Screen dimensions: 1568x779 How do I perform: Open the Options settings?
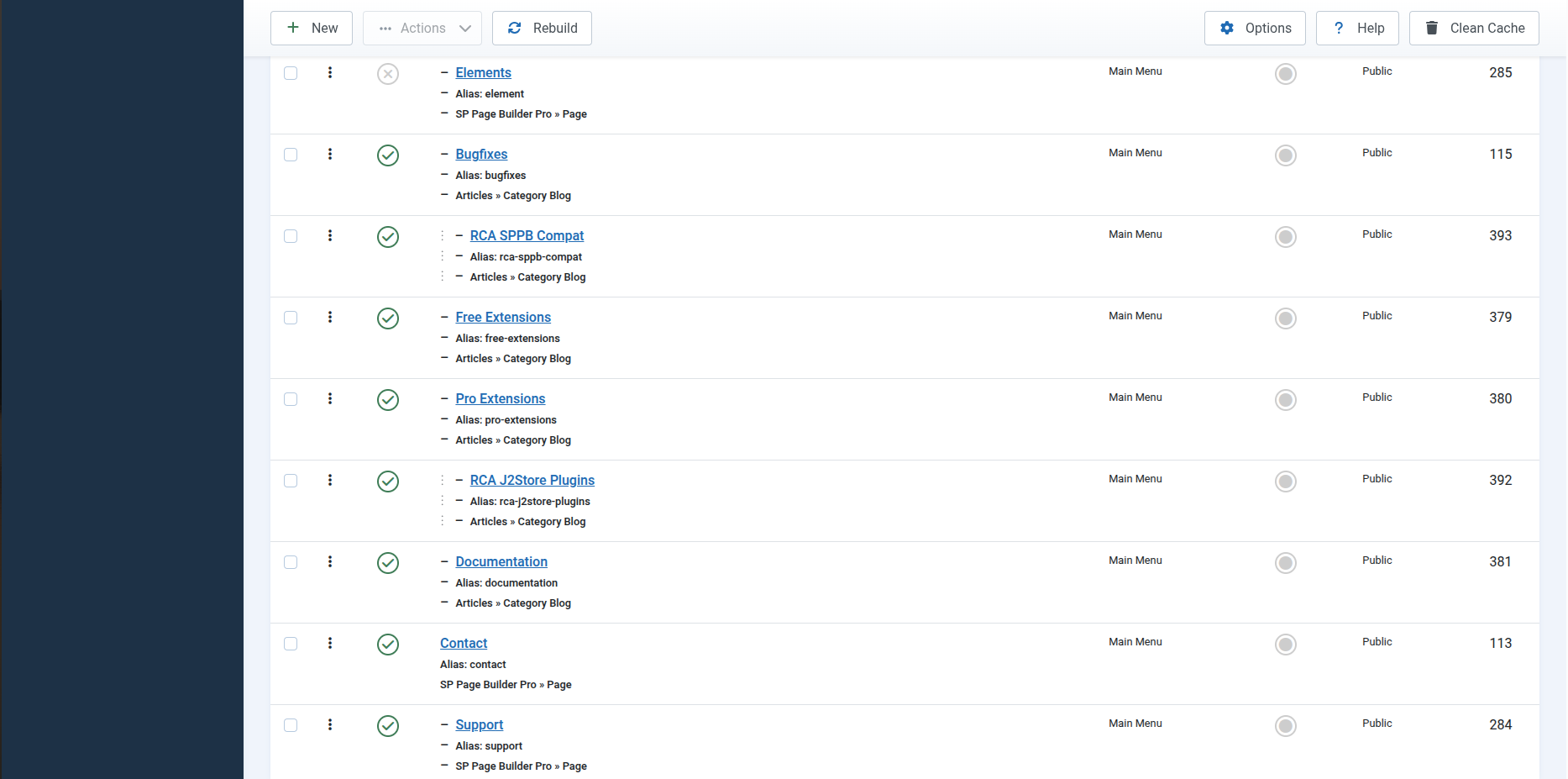pos(1255,28)
